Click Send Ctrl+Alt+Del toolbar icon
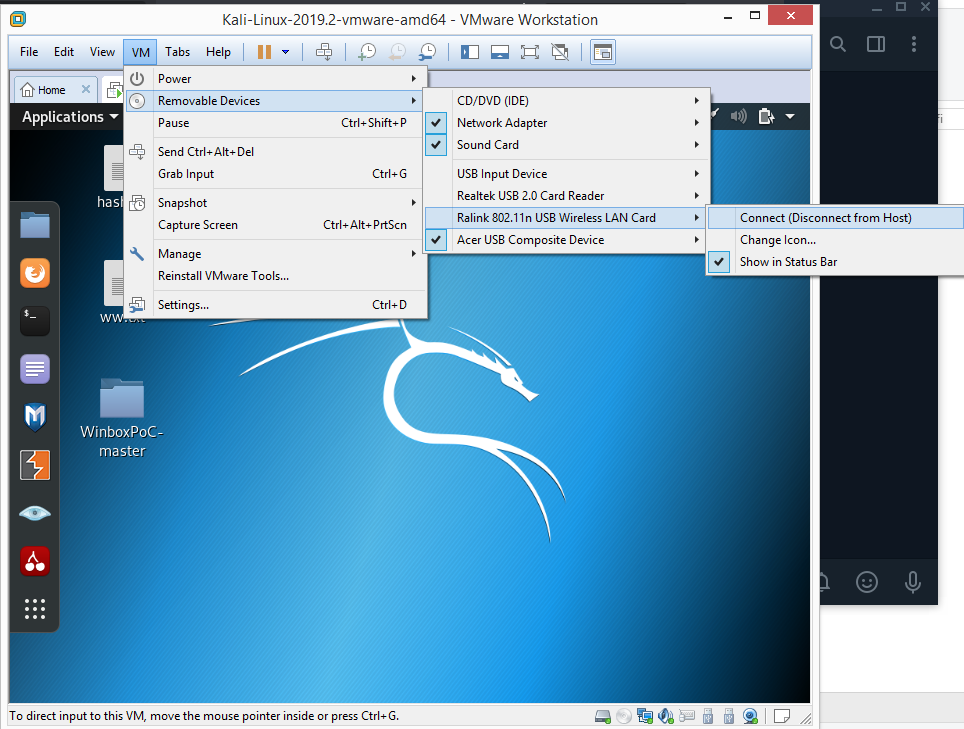 [324, 52]
